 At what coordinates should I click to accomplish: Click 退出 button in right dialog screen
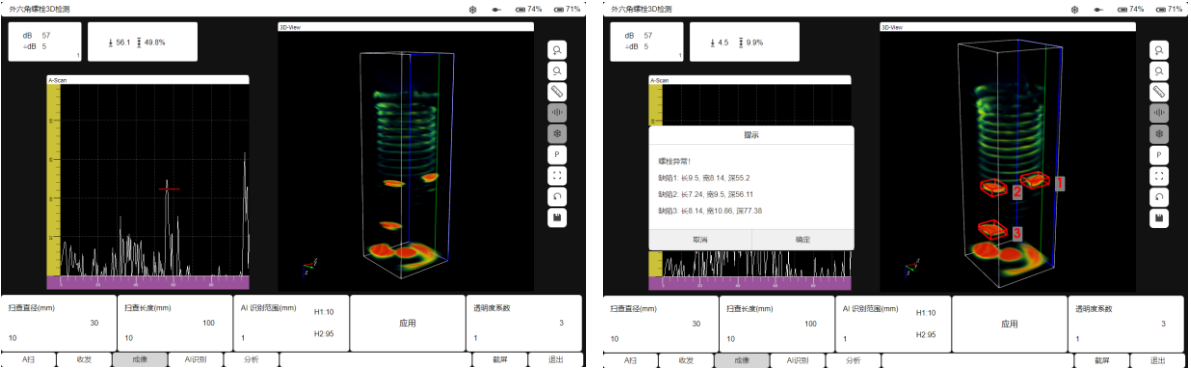pos(1157,360)
